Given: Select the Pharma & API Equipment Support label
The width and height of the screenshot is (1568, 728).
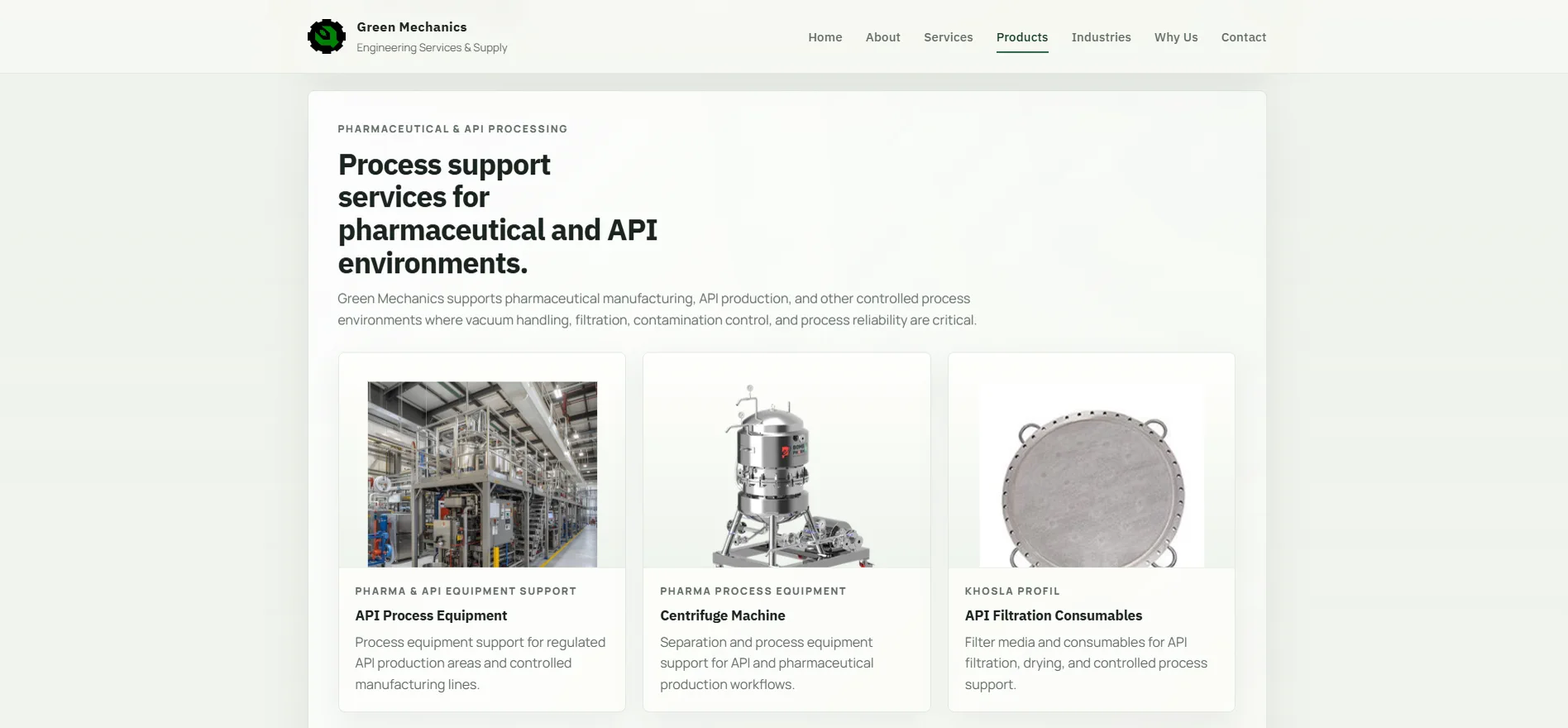Looking at the screenshot, I should coord(466,591).
